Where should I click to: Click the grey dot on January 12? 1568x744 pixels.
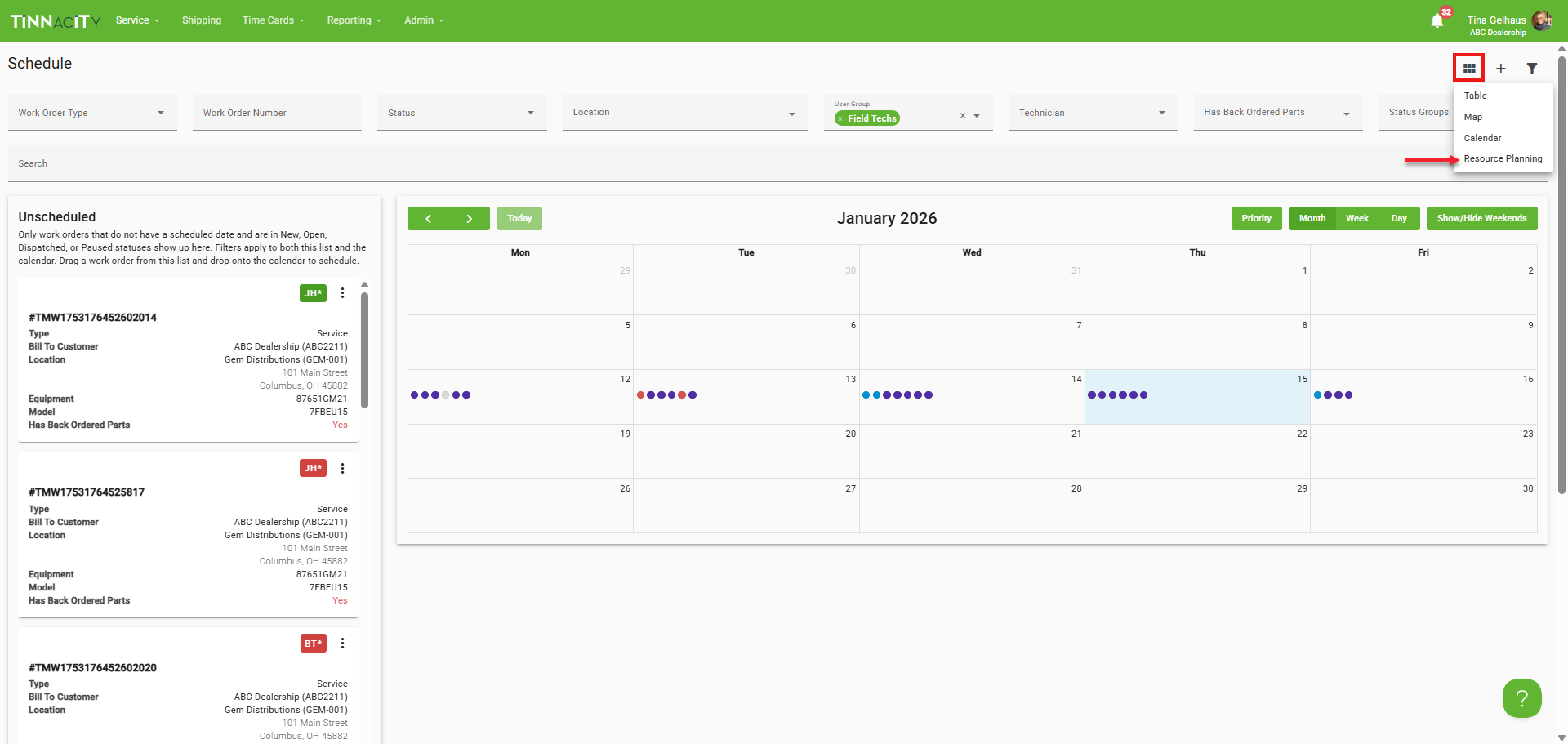(445, 395)
